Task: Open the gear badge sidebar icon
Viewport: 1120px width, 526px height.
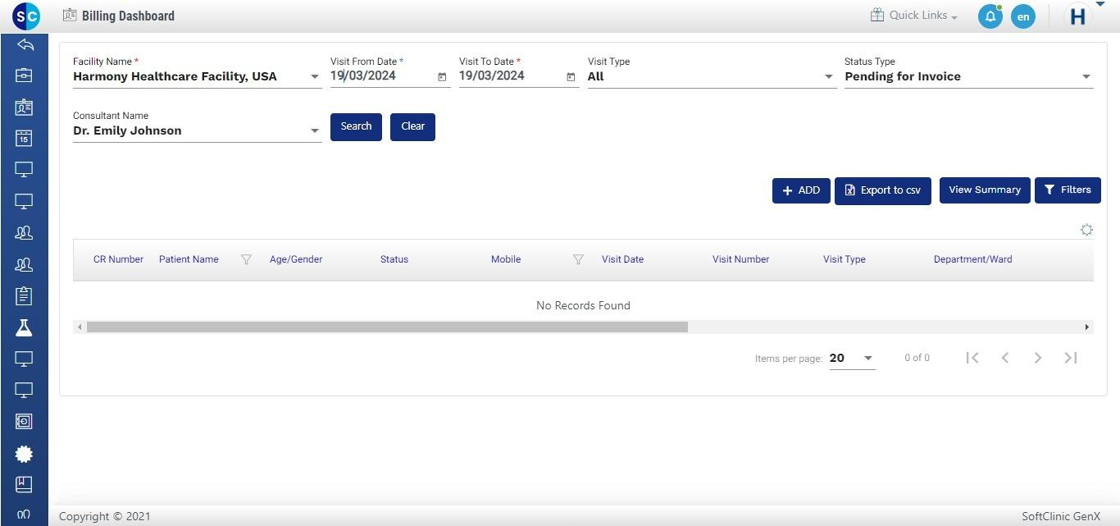Action: [24, 453]
